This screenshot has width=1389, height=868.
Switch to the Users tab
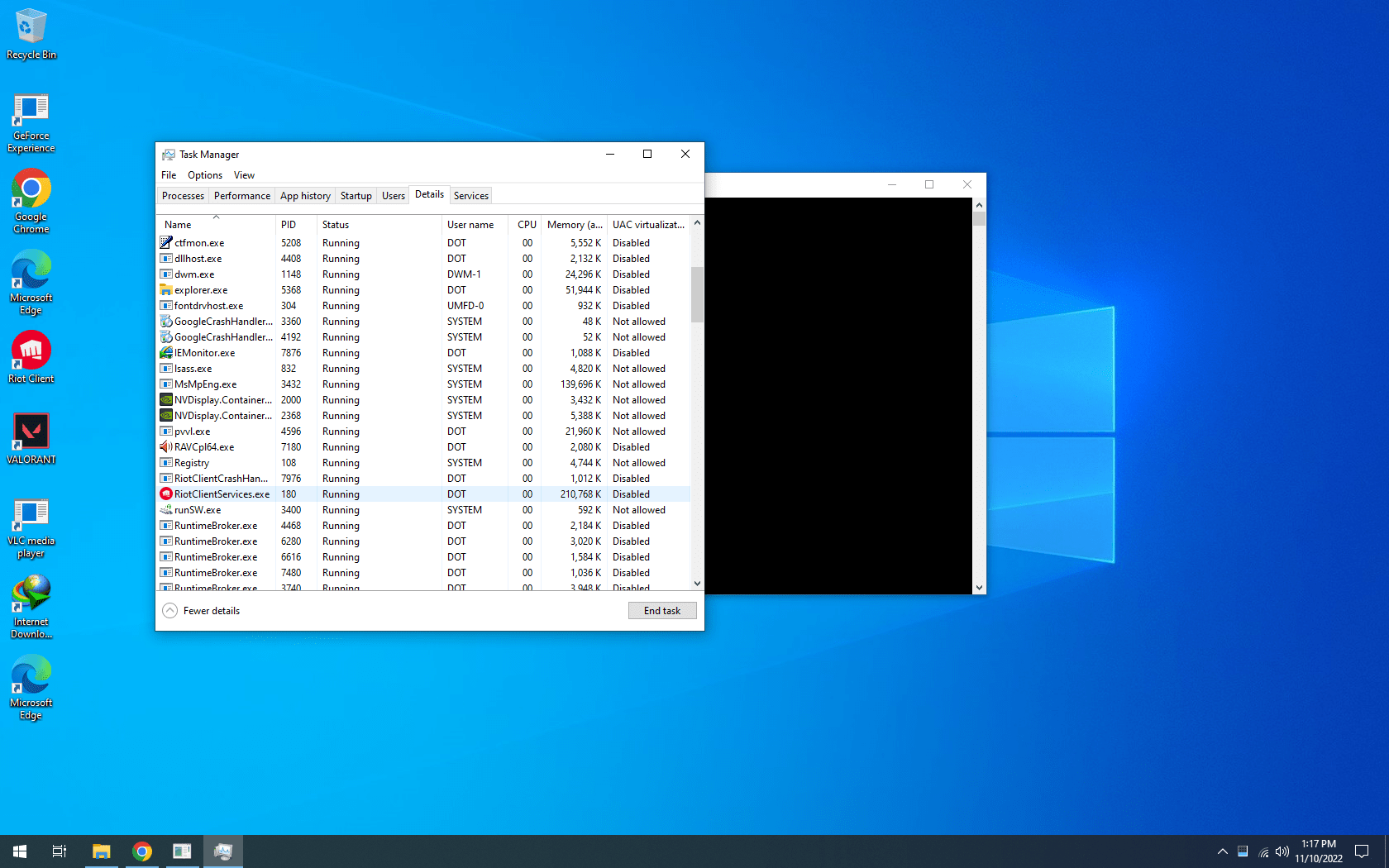(394, 196)
